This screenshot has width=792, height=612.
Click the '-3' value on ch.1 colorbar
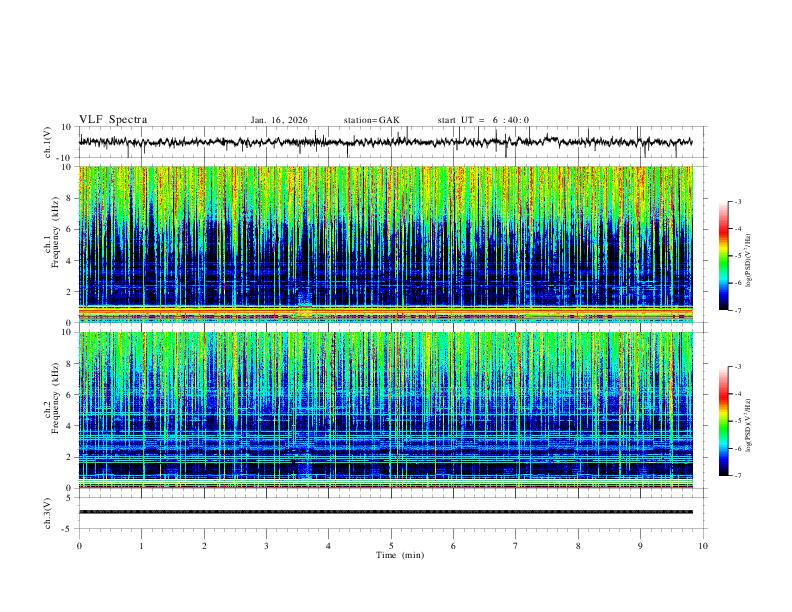point(738,201)
